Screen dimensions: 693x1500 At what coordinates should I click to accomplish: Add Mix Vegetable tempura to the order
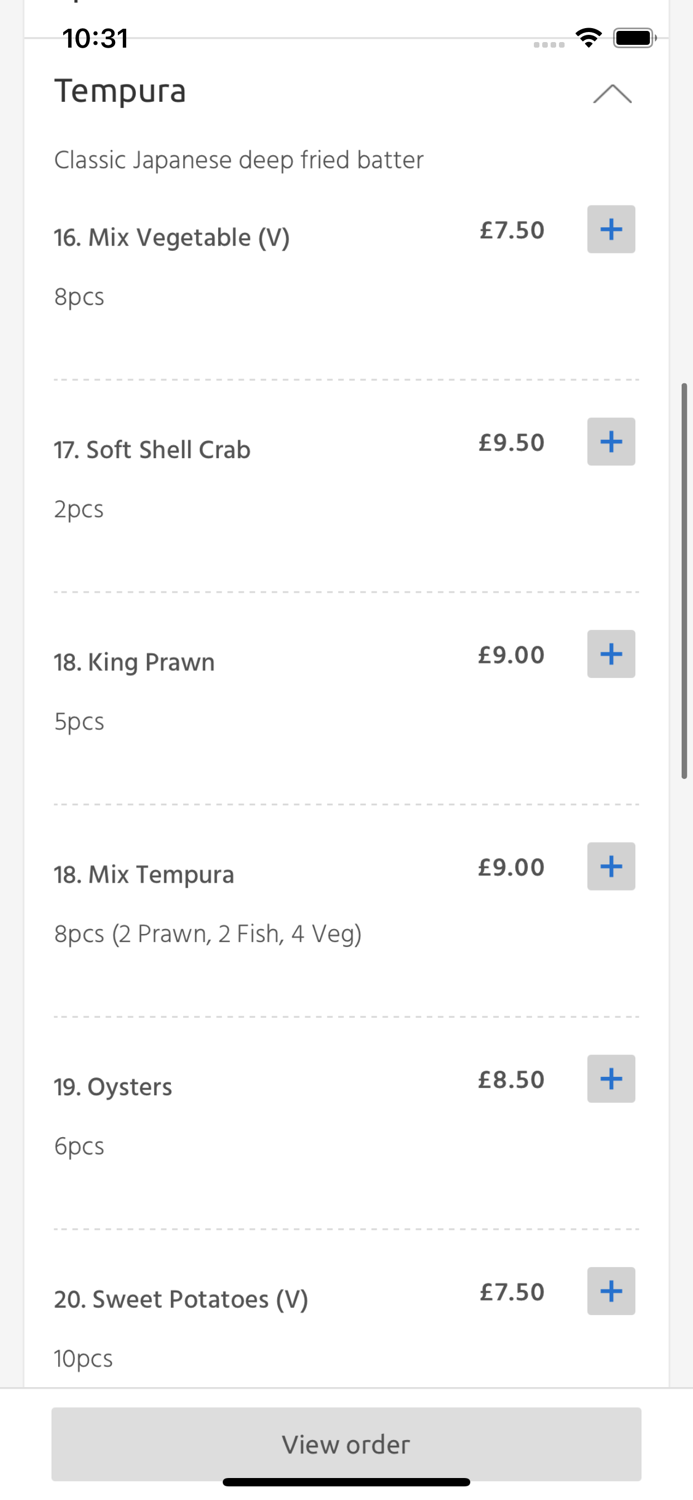pyautogui.click(x=610, y=229)
